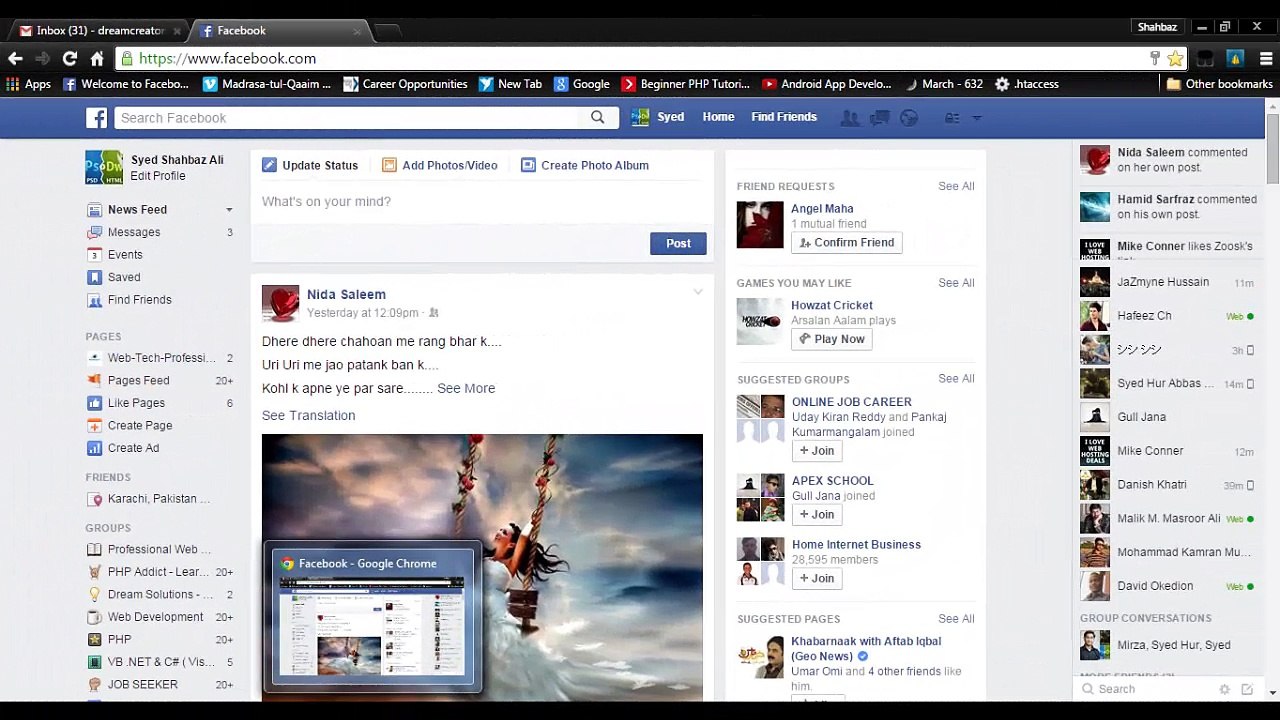Viewport: 1280px width, 720px height.
Task: Select the Facebook browser tab
Action: tap(280, 31)
